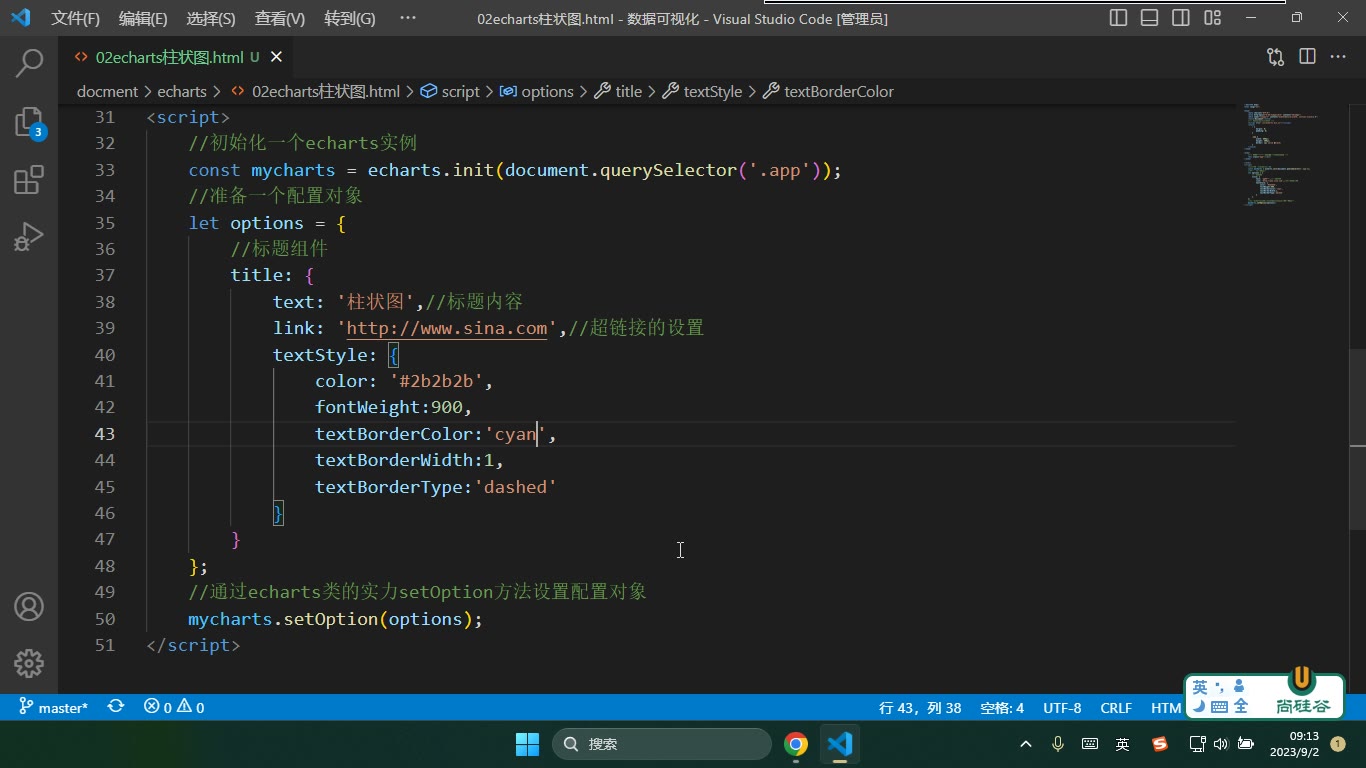The width and height of the screenshot is (1366, 768).
Task: Click the 行 43, 列 38 cursor position
Action: coord(920,707)
